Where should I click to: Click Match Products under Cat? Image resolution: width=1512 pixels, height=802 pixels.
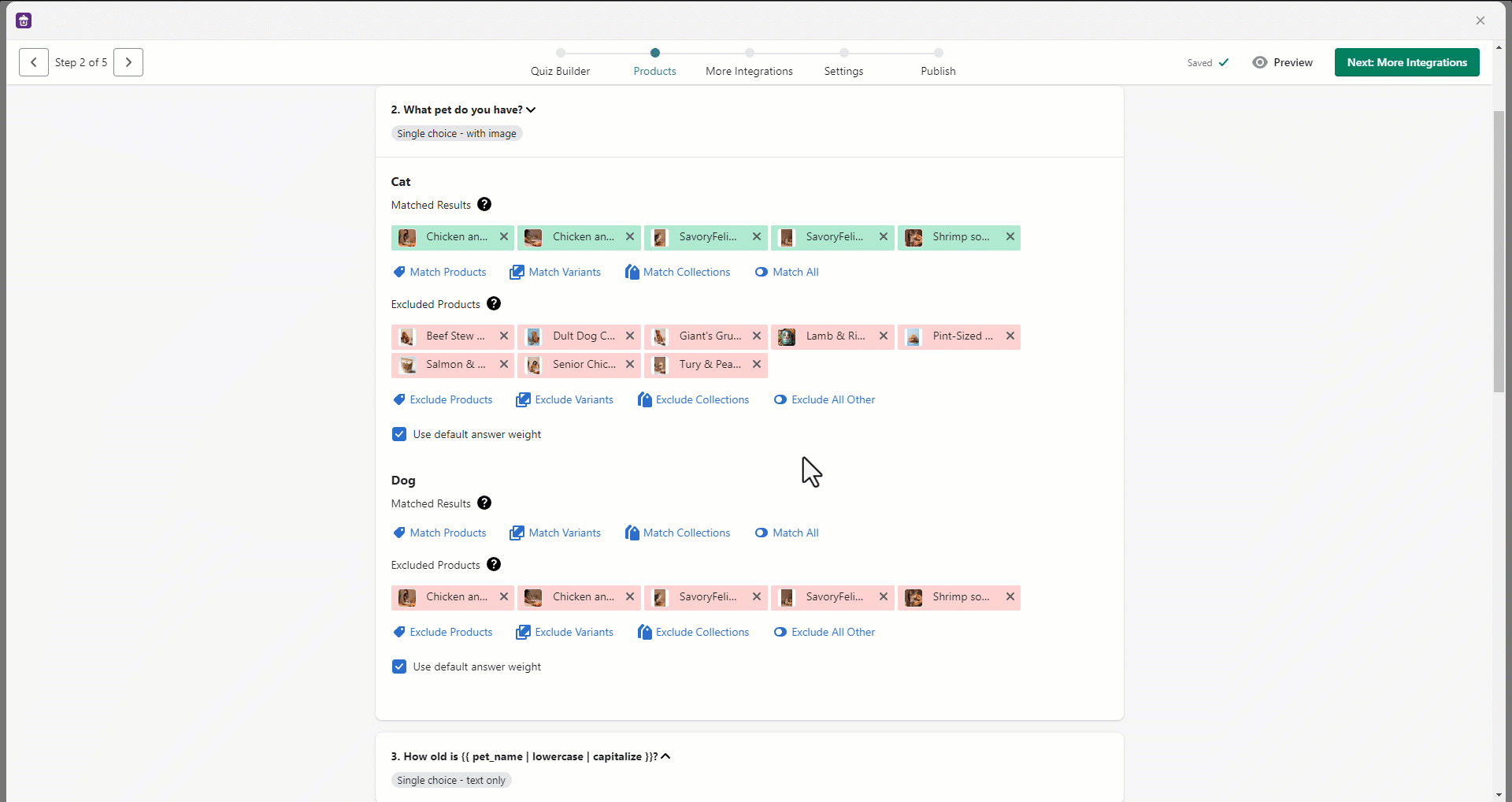pos(439,273)
